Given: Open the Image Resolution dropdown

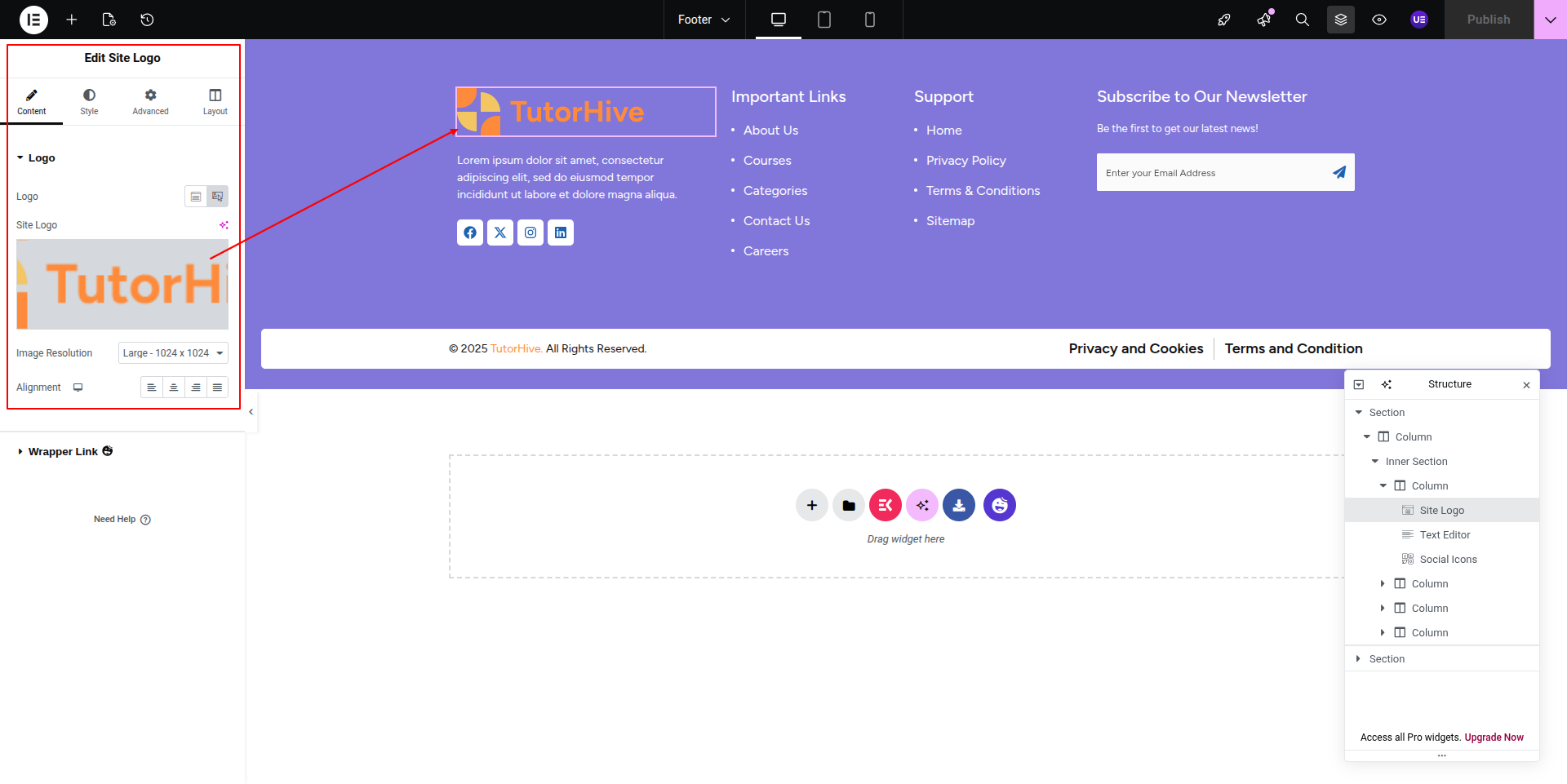Looking at the screenshot, I should pos(173,353).
